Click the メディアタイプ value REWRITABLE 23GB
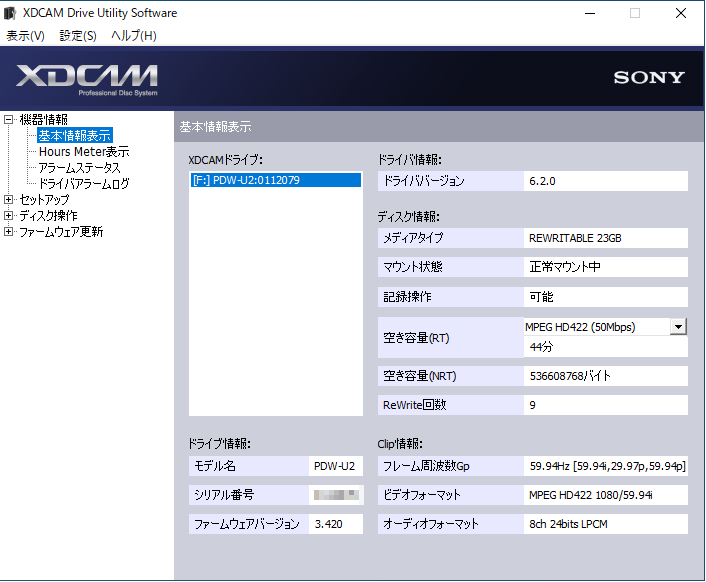706x582 pixels. (606, 238)
